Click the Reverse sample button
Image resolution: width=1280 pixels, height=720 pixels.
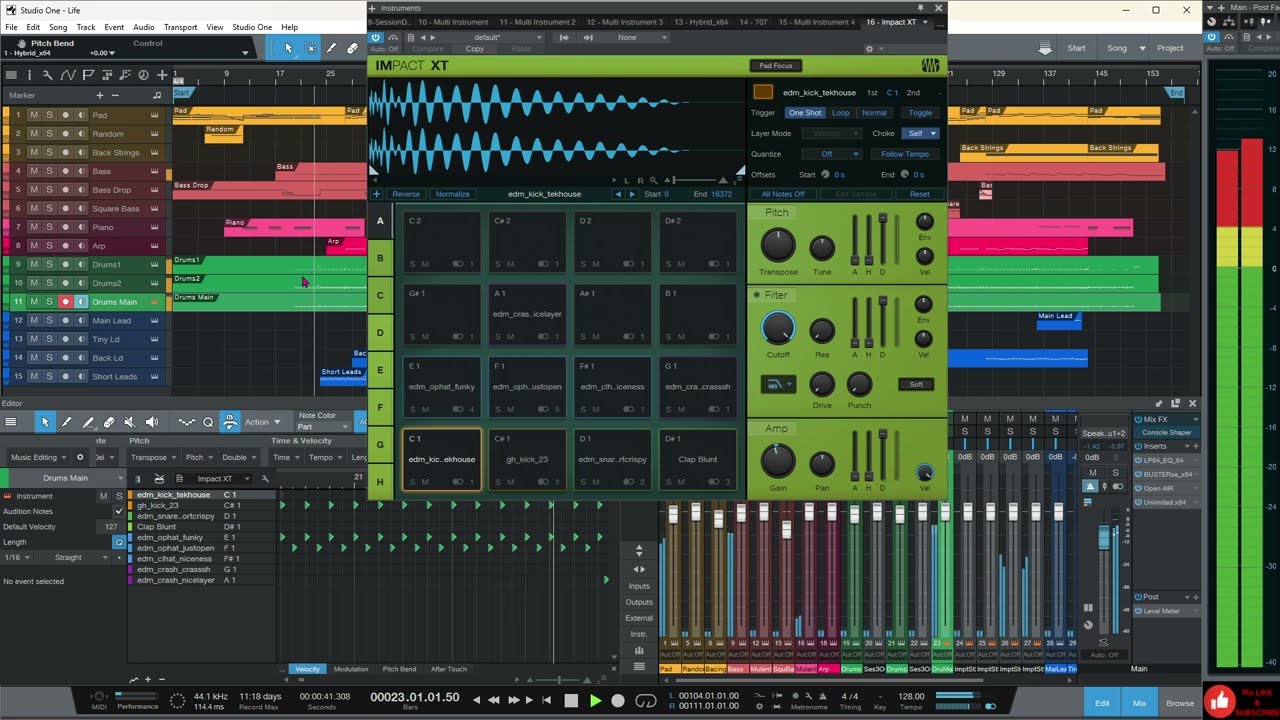406,194
